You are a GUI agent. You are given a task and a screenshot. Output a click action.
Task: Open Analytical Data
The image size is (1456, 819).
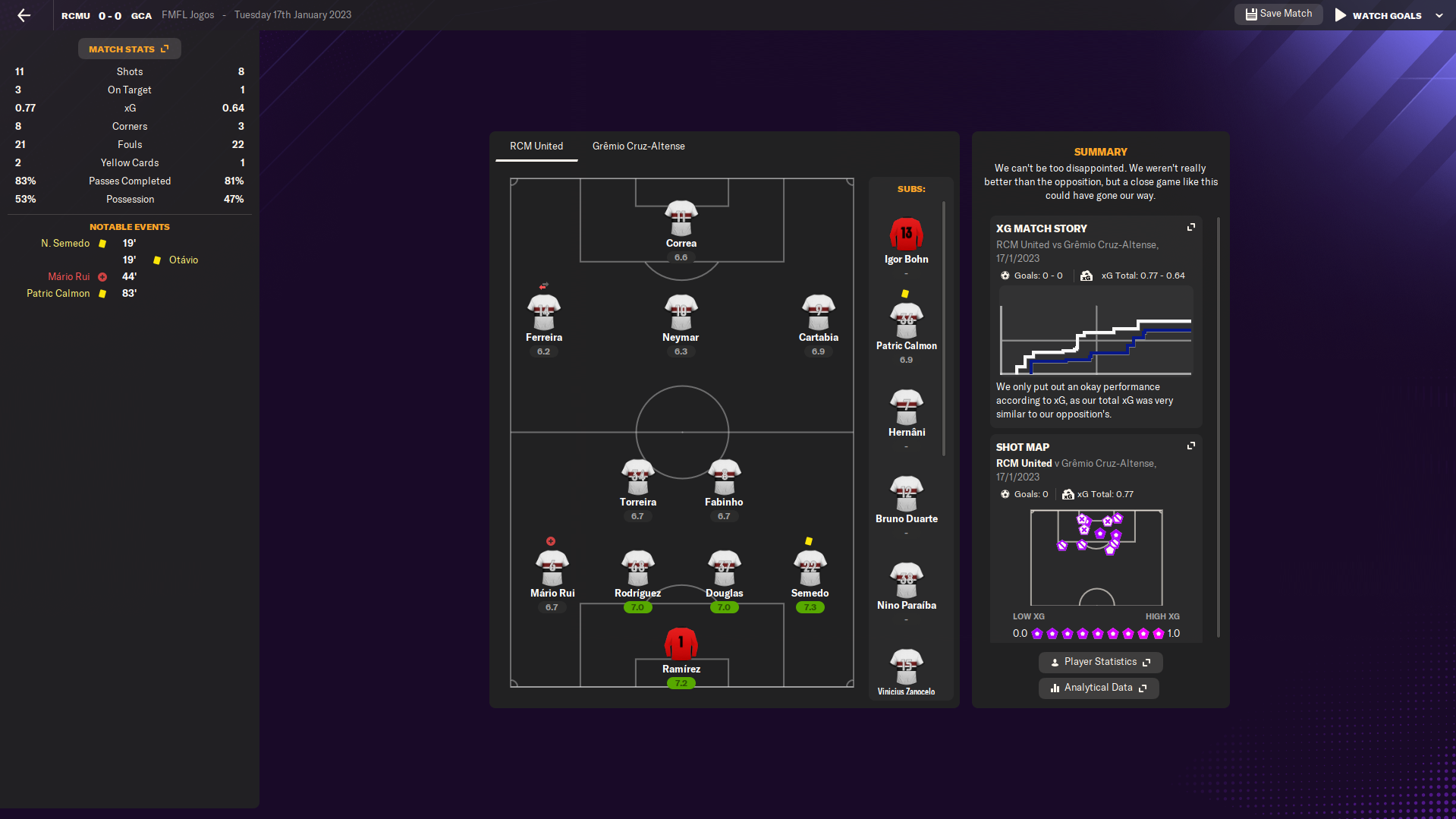coord(1099,688)
